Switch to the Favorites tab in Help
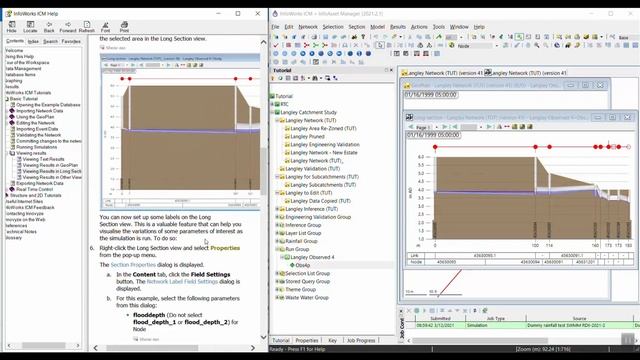This screenshot has height=360, width=640. pos(71,42)
